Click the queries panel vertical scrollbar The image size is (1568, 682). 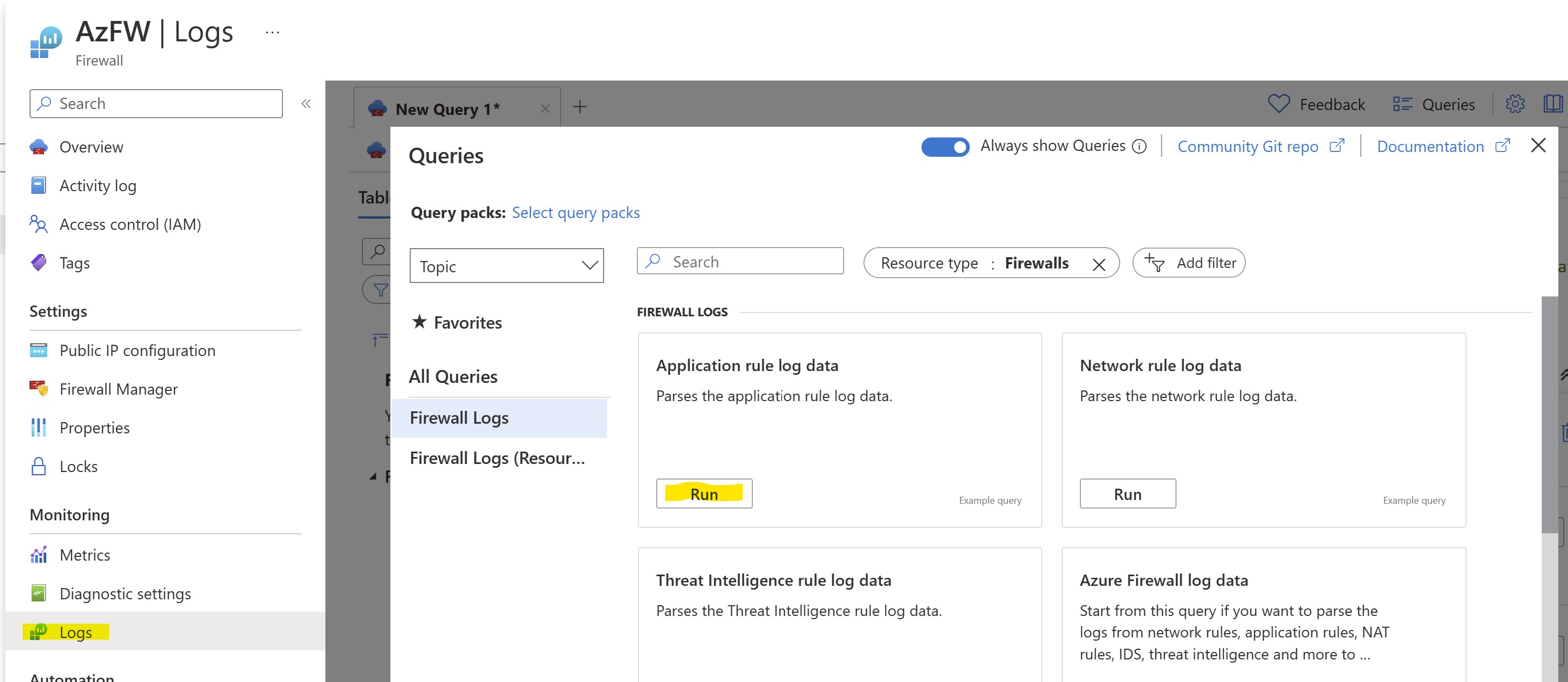1549,414
